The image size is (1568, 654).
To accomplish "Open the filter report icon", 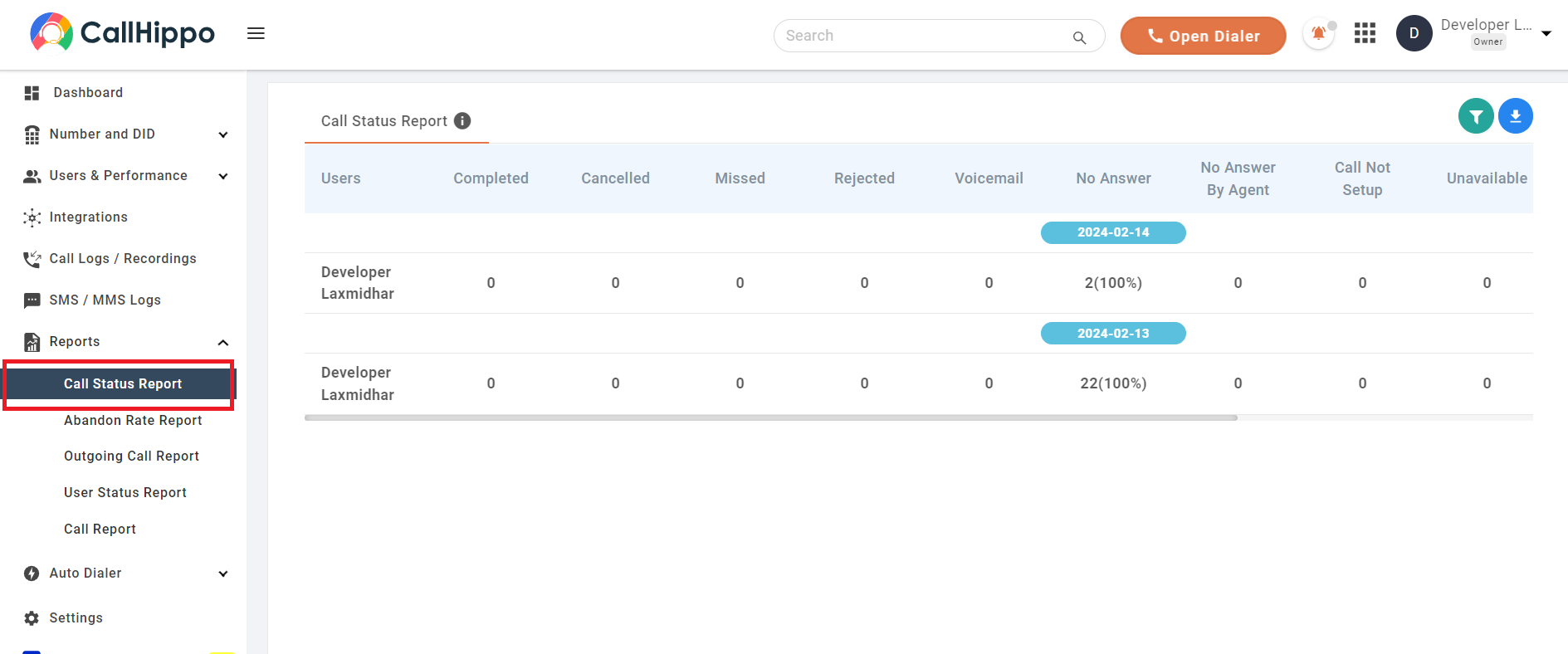I will coord(1476,116).
